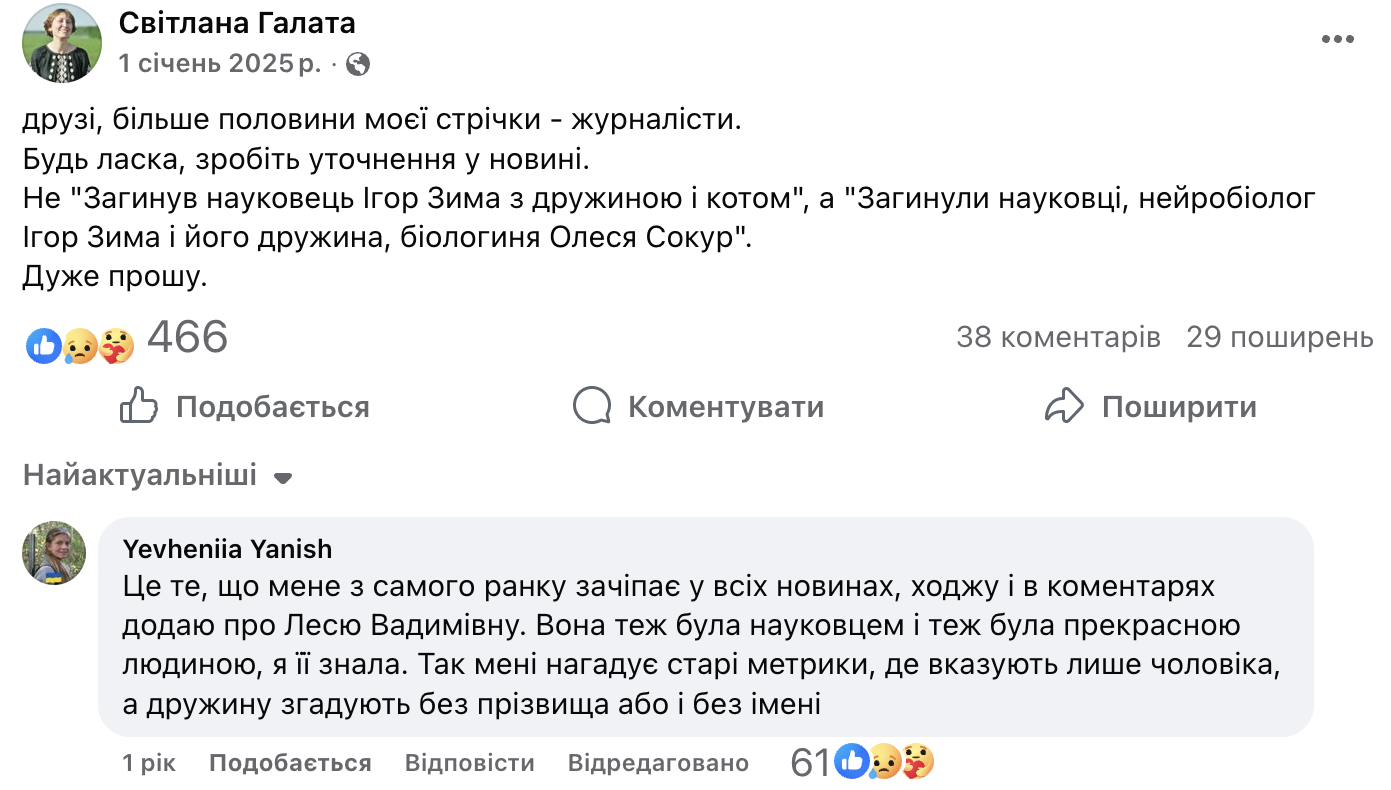
Task: Open the Світлана Галата profile name link
Action: (237, 23)
